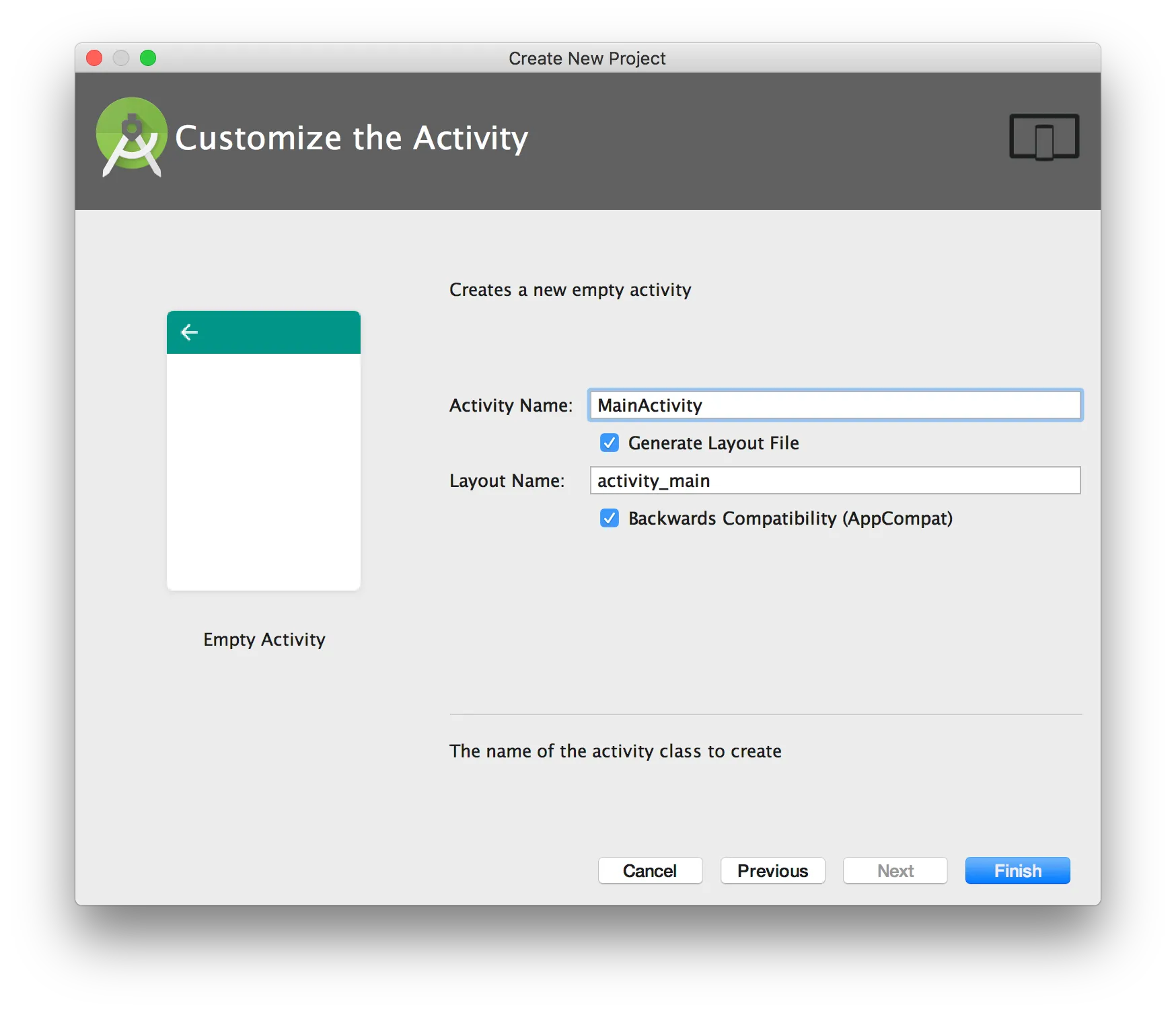Select the Empty Activity preview thumbnail
The image size is (1176, 1013).
(264, 451)
